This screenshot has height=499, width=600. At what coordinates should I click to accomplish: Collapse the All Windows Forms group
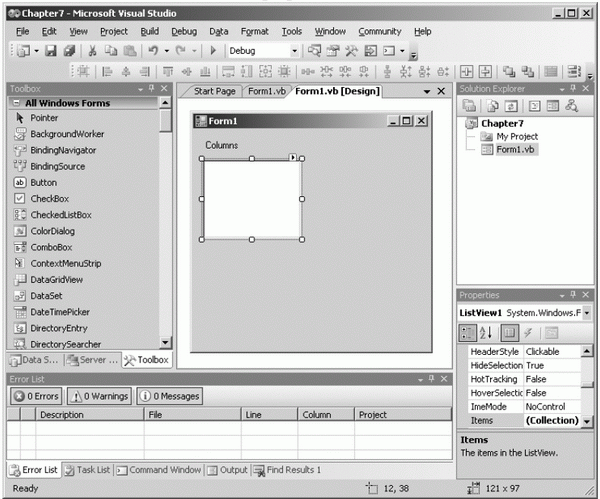[x=16, y=103]
